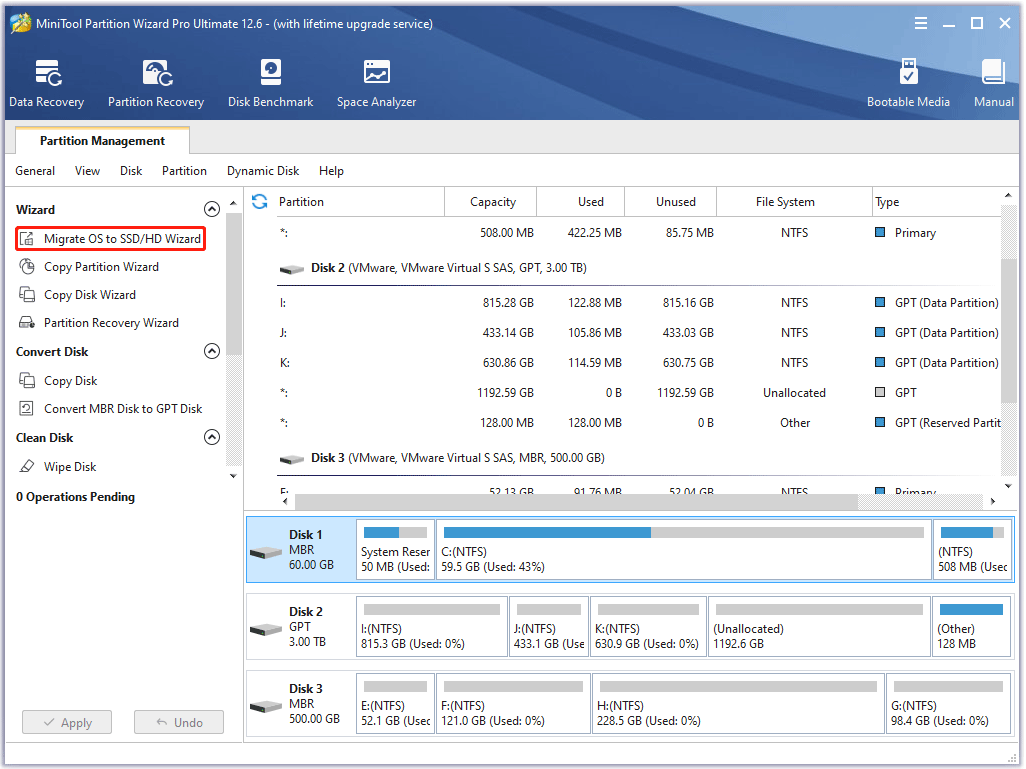Select the Disk 2 drive icon in disk map
1026x769 pixels.
tap(266, 630)
